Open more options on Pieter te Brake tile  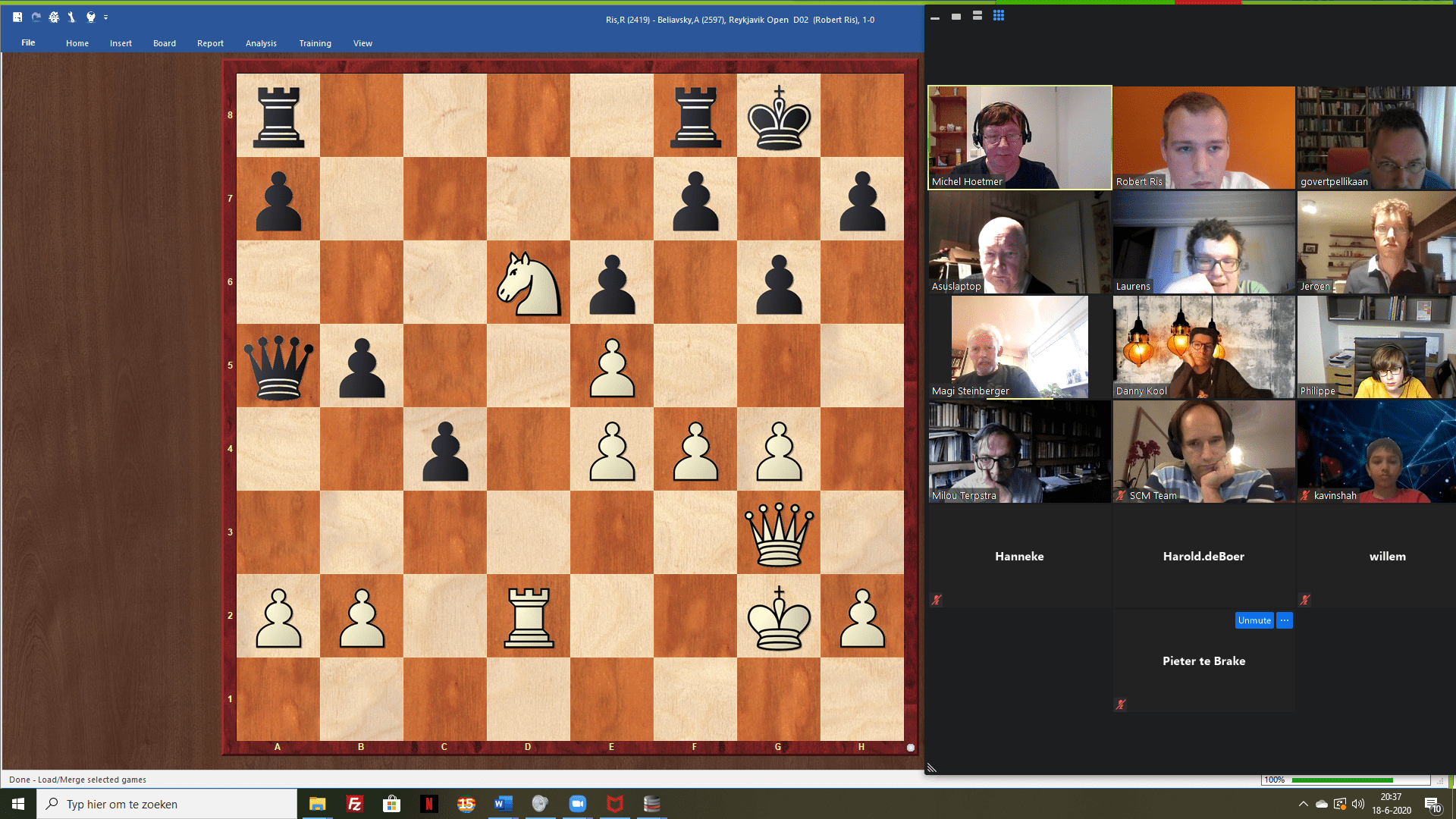click(1285, 620)
